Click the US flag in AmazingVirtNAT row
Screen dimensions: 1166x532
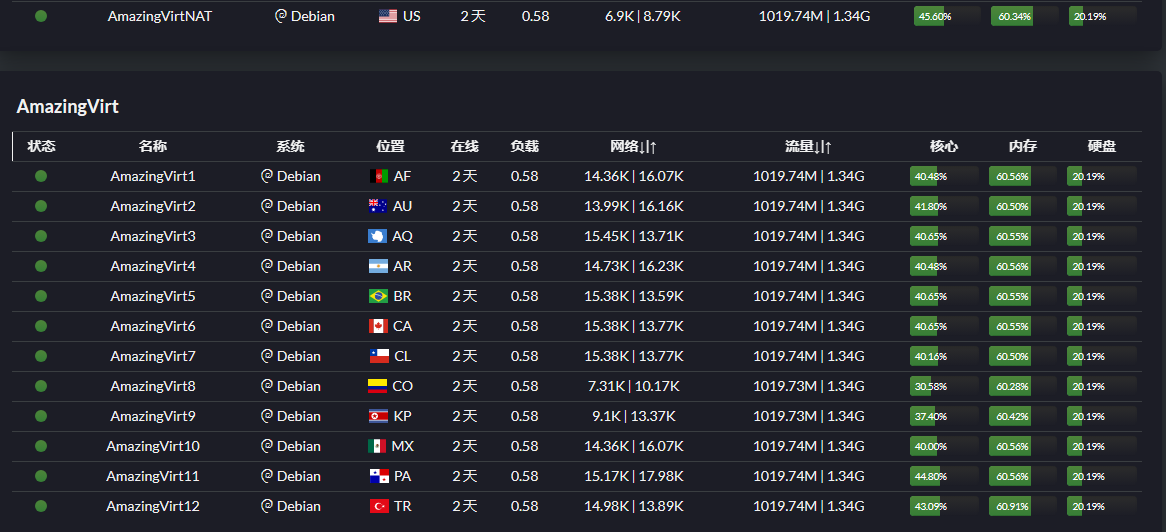coord(388,16)
